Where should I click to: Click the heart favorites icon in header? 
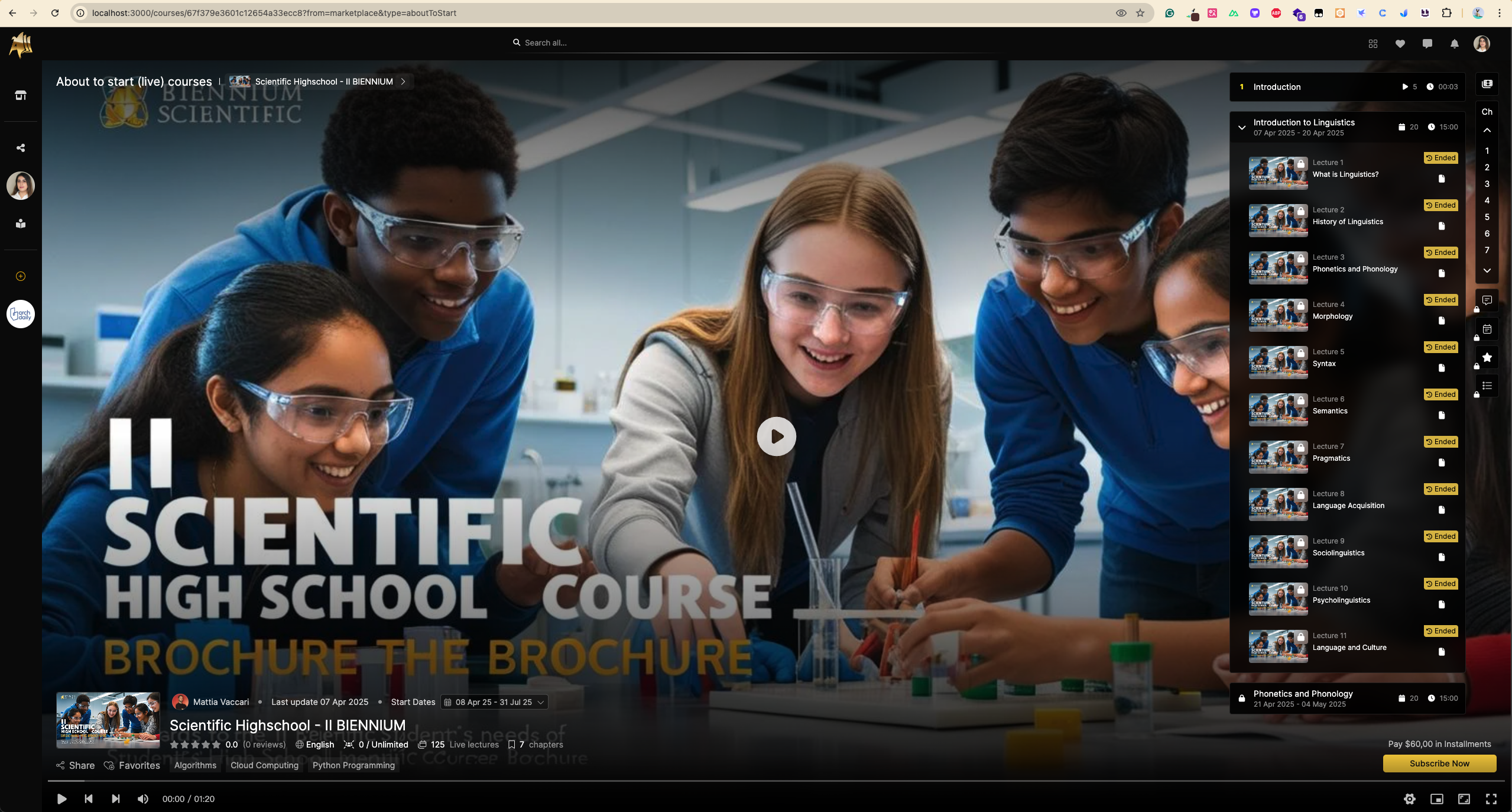[1400, 43]
